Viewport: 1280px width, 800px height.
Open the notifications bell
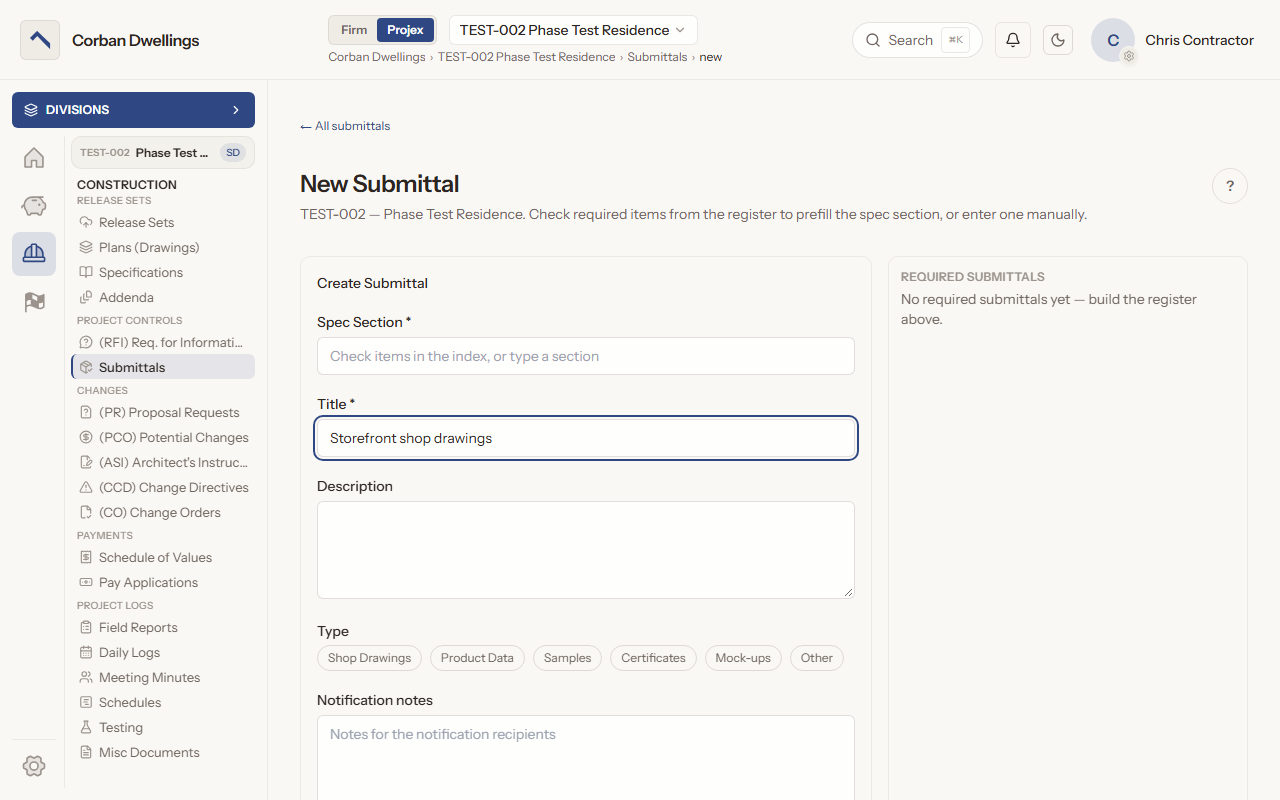(1013, 40)
